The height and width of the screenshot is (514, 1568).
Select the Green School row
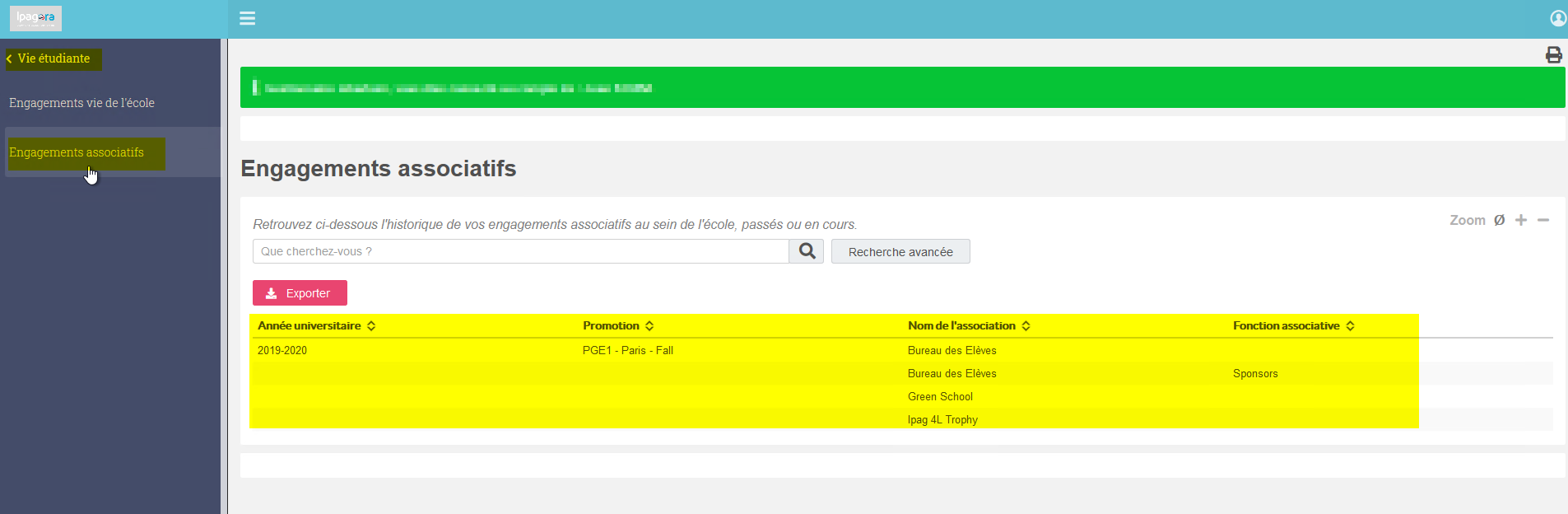tap(901, 396)
